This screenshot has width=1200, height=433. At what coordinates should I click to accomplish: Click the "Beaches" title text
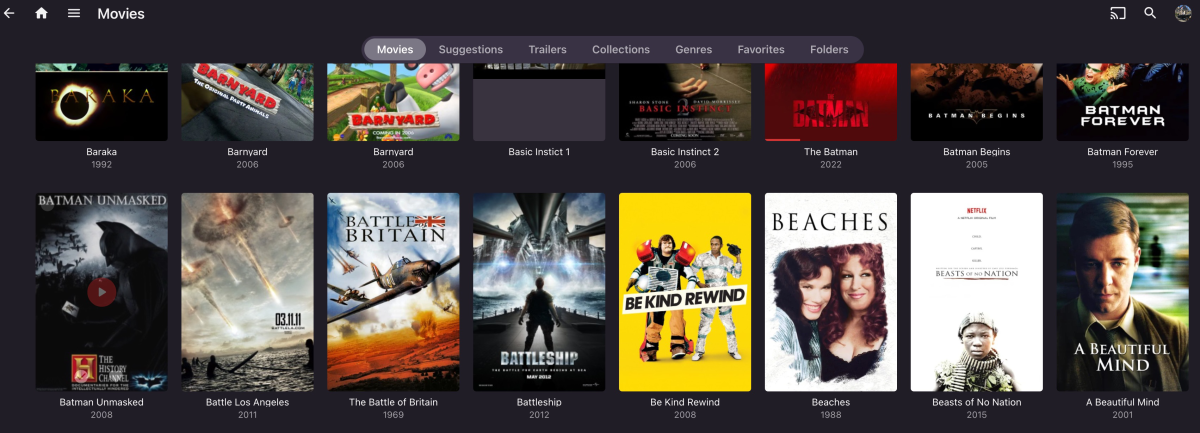pyautogui.click(x=831, y=402)
